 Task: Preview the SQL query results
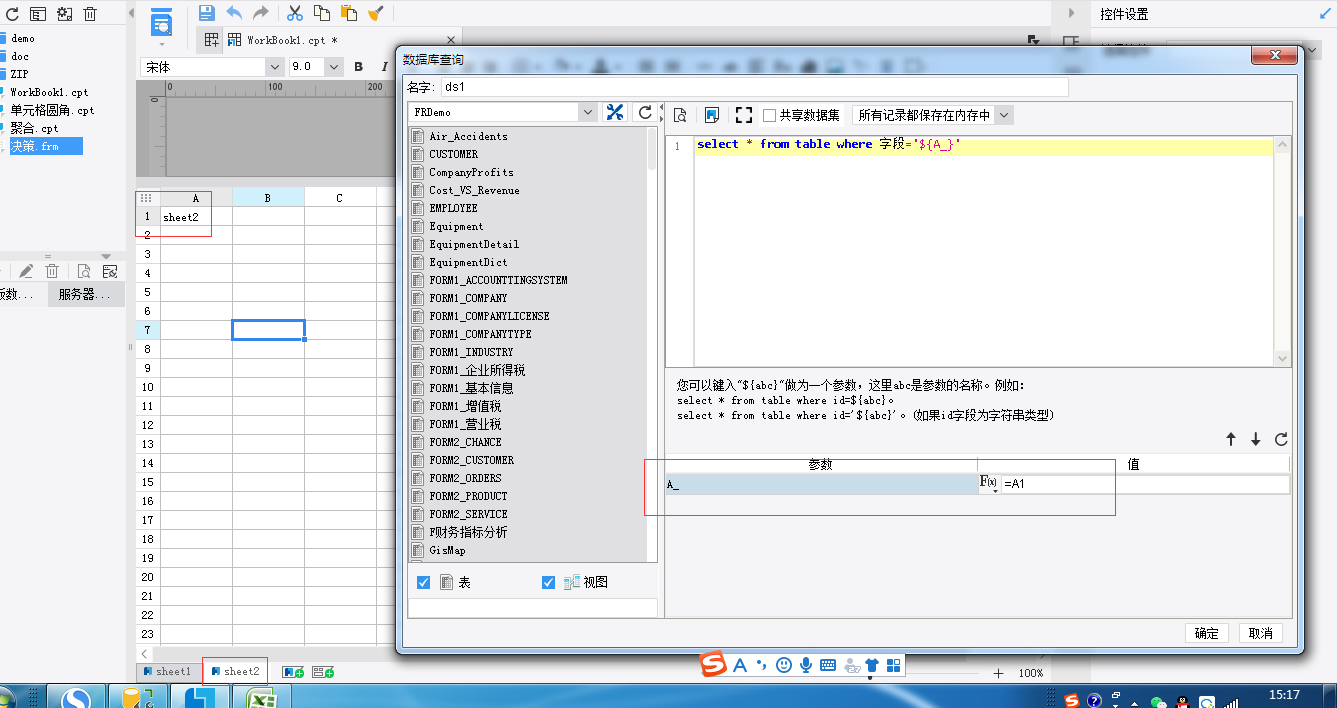680,115
